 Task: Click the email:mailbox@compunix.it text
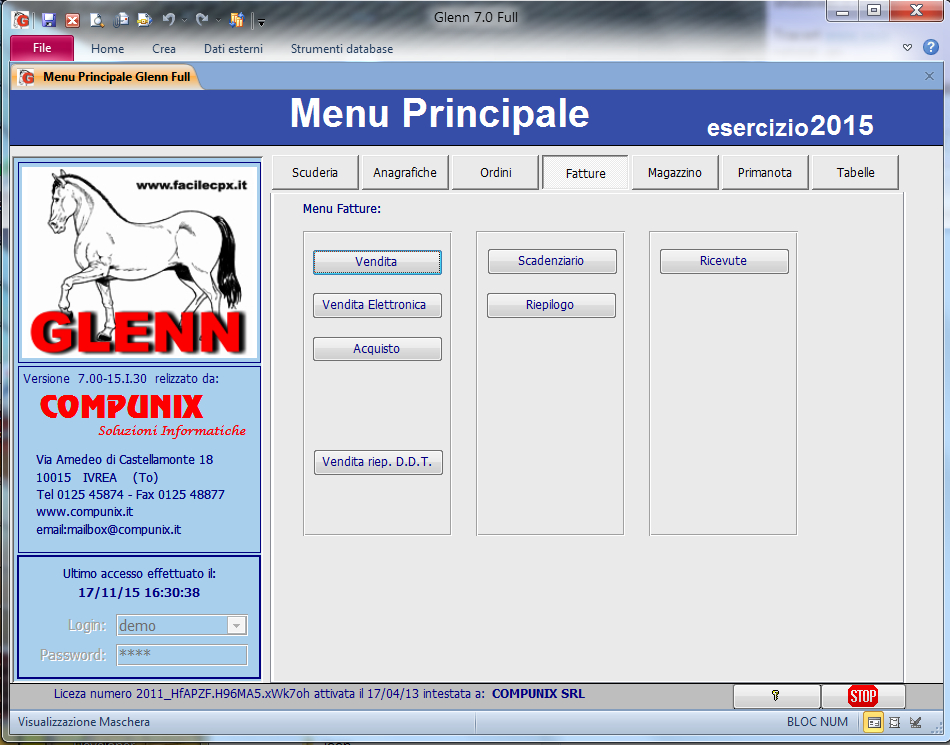108,529
